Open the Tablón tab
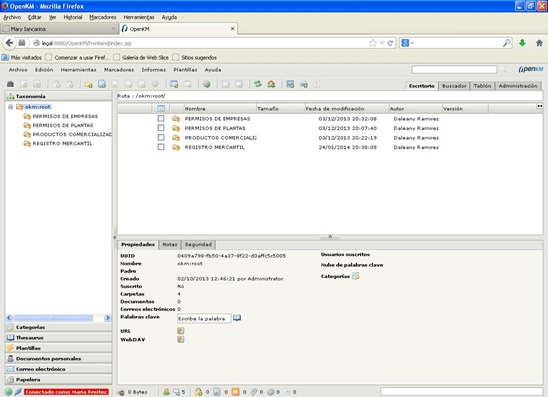The image size is (548, 397). (x=482, y=86)
